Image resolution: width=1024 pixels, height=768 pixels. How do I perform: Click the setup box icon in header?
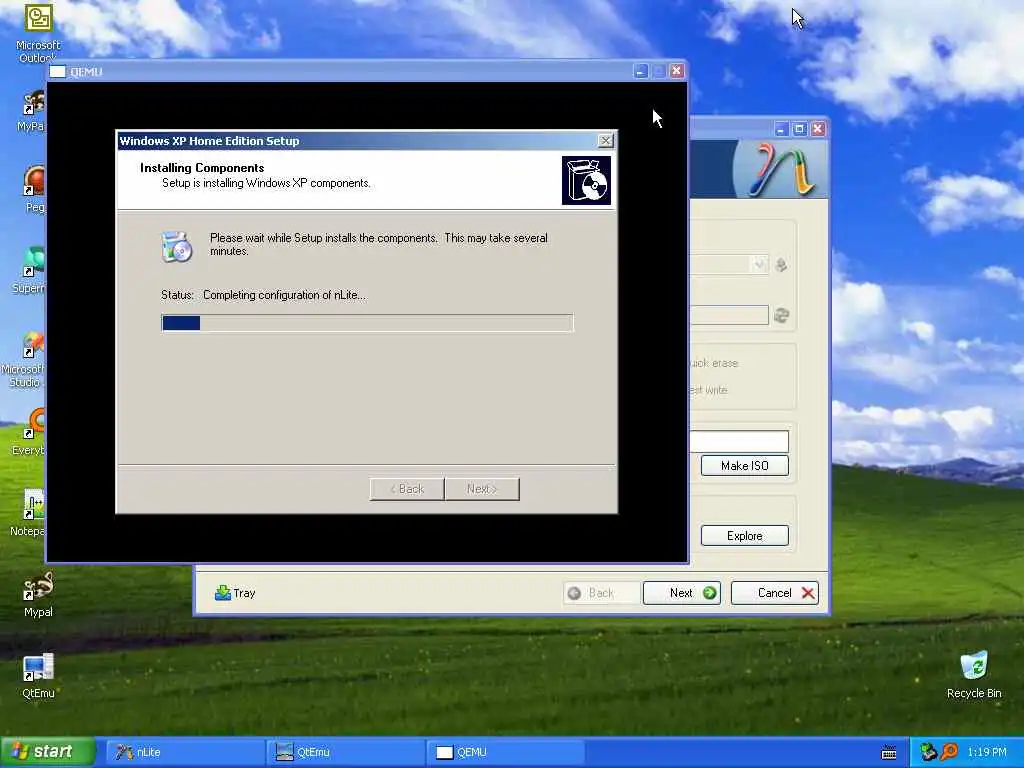[586, 180]
